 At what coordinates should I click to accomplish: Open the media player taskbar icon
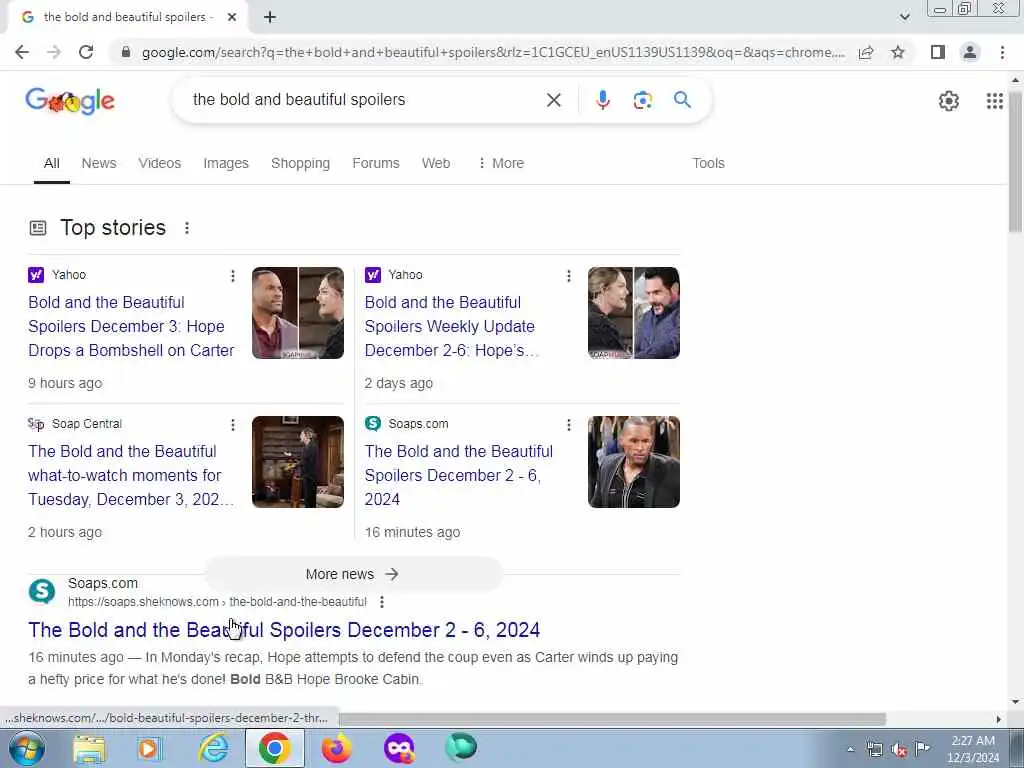coord(149,748)
